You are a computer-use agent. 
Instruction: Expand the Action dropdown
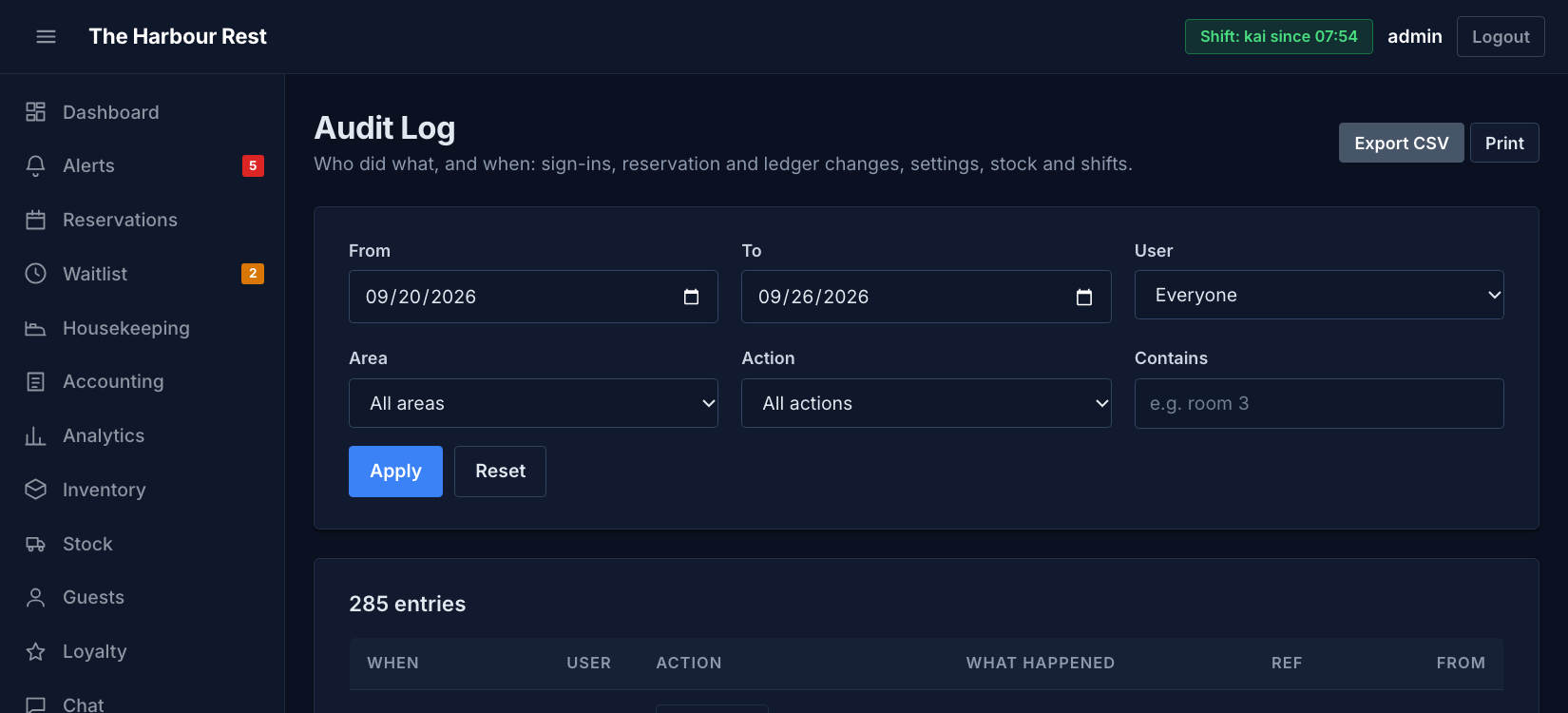(927, 403)
